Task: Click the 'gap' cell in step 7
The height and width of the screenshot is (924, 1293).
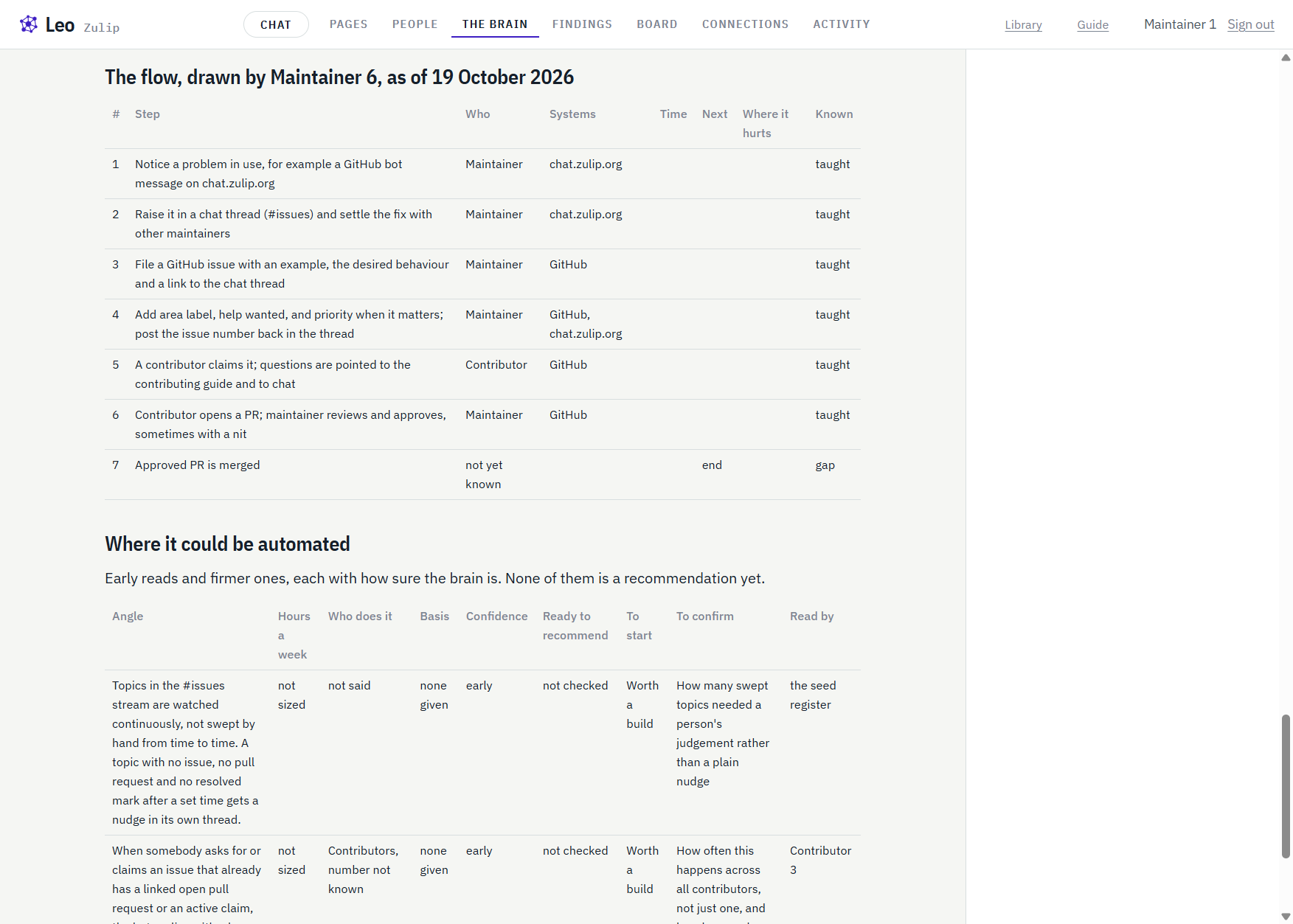Action: tap(825, 465)
